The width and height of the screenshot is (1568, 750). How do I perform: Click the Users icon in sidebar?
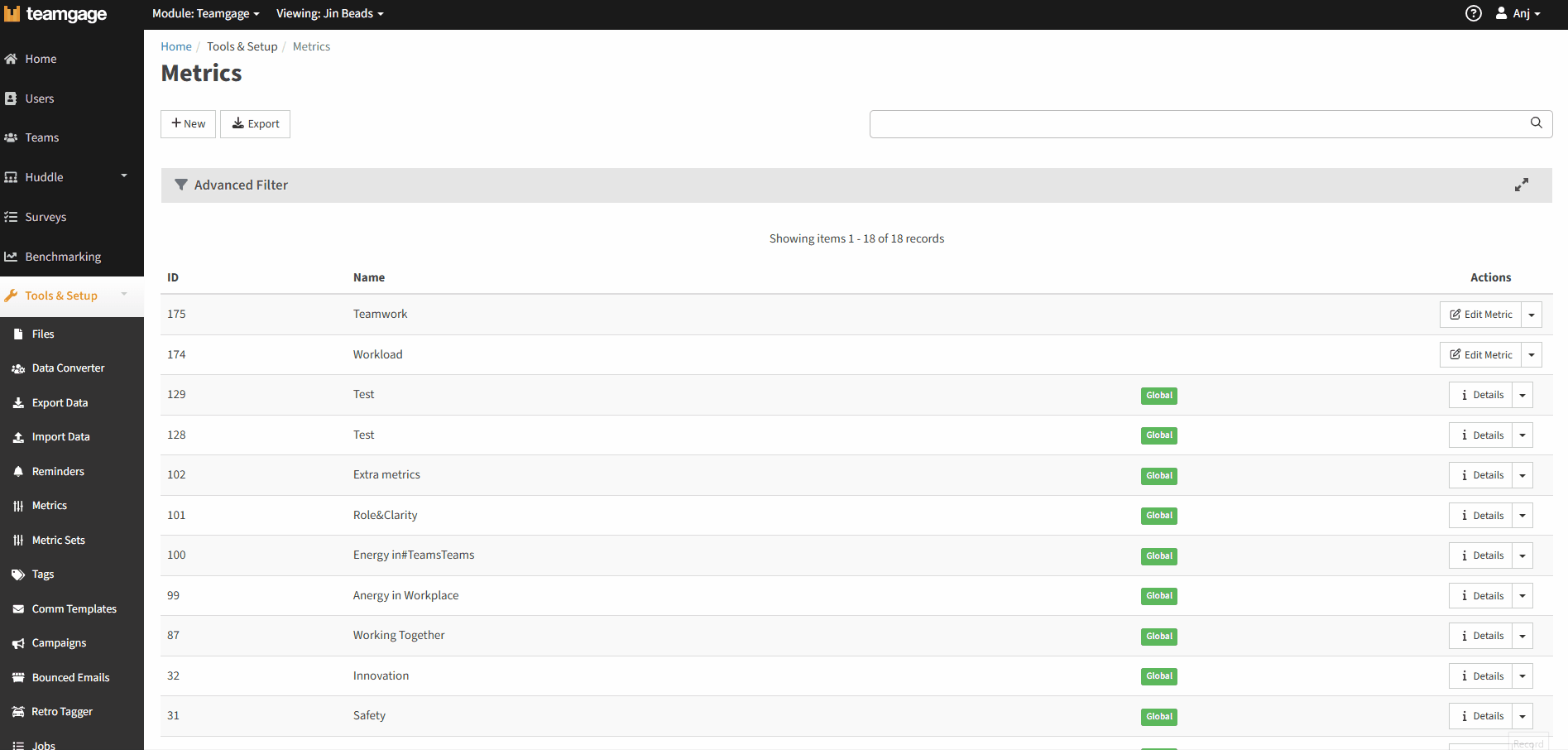11,99
